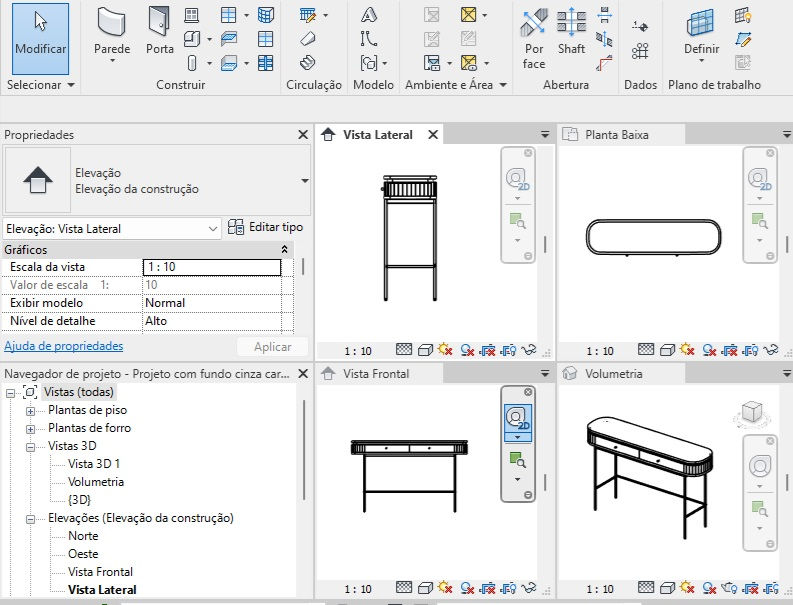The height and width of the screenshot is (605, 793).
Task: Select the reference plane tool icon
Action: pos(743,39)
